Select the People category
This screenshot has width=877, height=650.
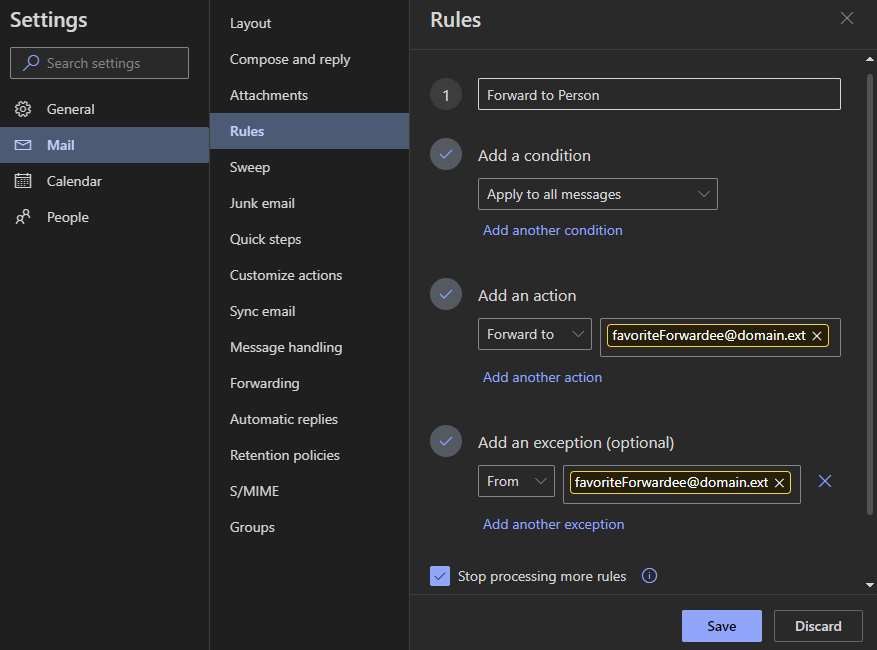click(105, 217)
